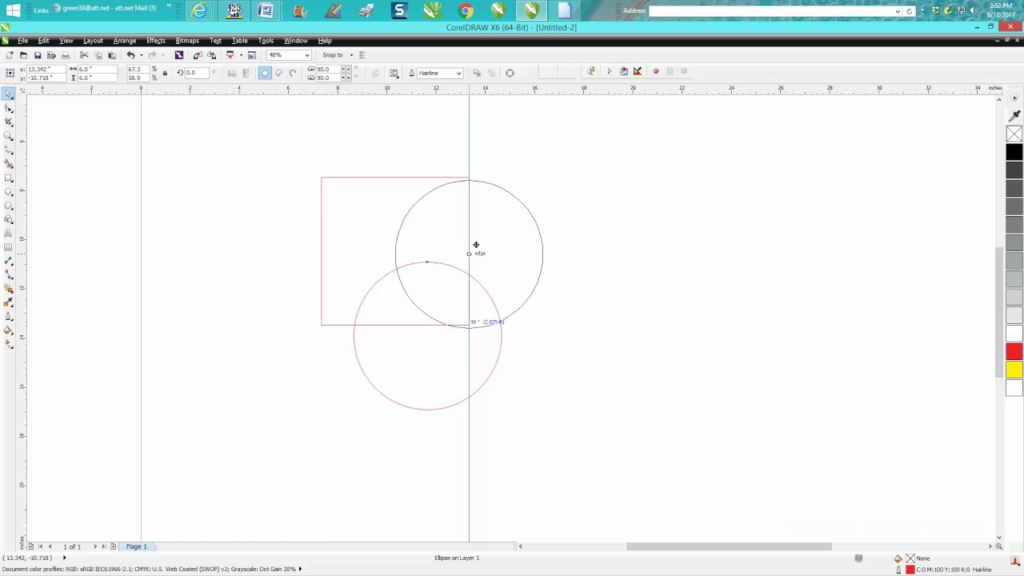Select the Crop tool
The width and height of the screenshot is (1024, 576).
pyautogui.click(x=8, y=122)
